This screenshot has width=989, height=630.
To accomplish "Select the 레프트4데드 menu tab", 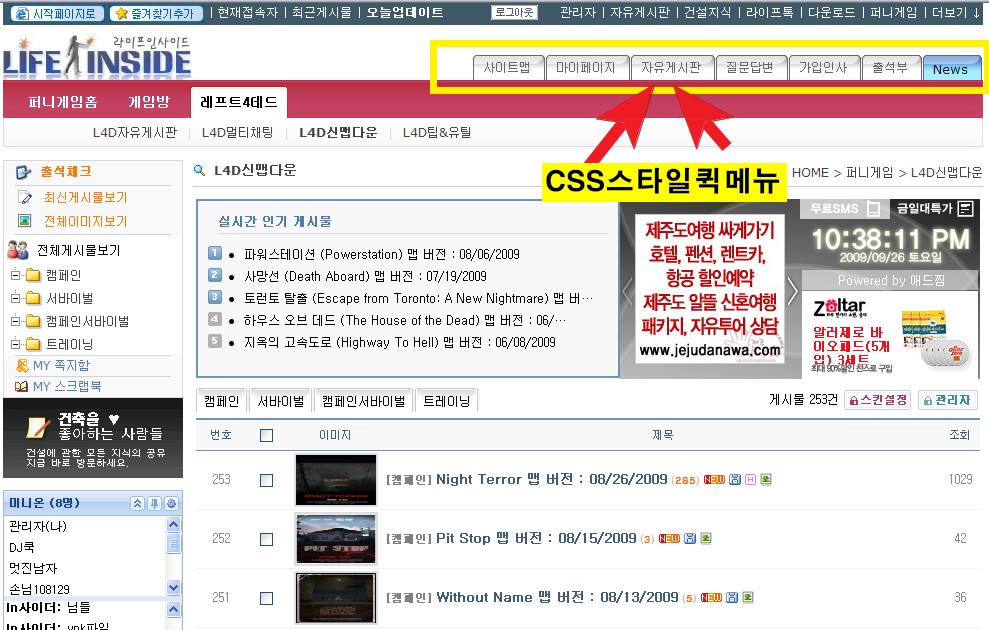I will tap(238, 102).
